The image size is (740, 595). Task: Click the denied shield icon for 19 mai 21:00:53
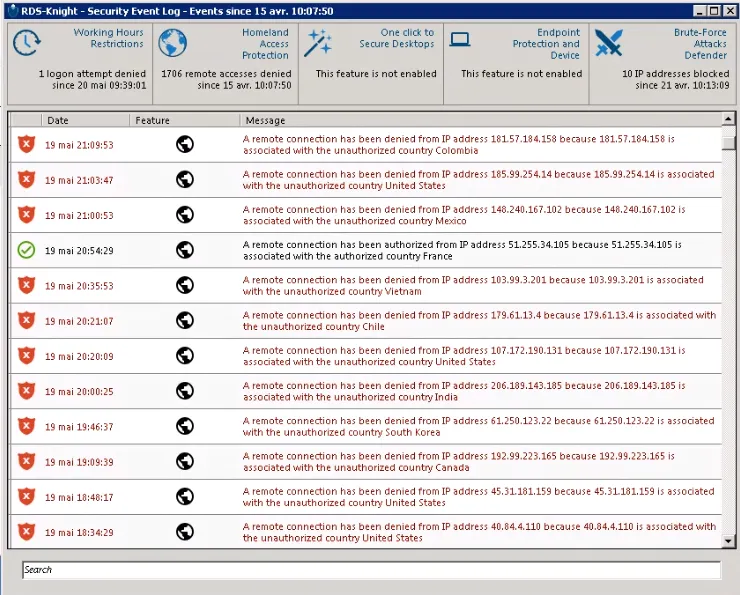[x=26, y=215]
